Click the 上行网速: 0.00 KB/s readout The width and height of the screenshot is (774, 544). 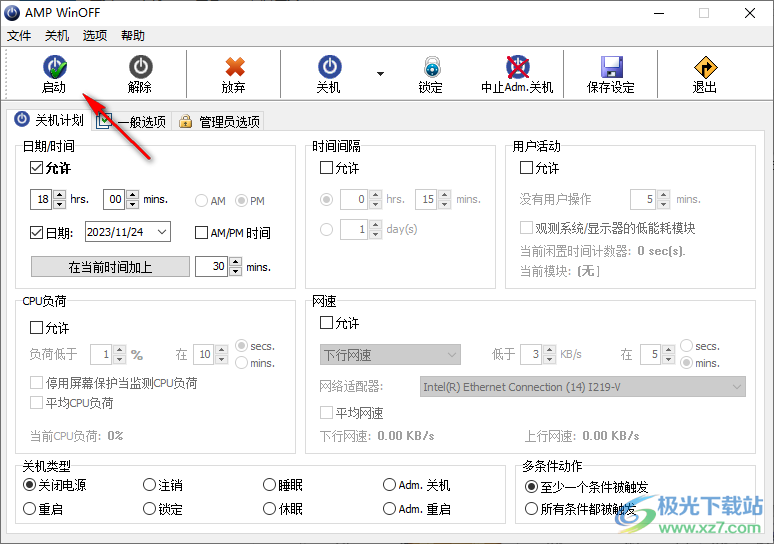tap(582, 436)
